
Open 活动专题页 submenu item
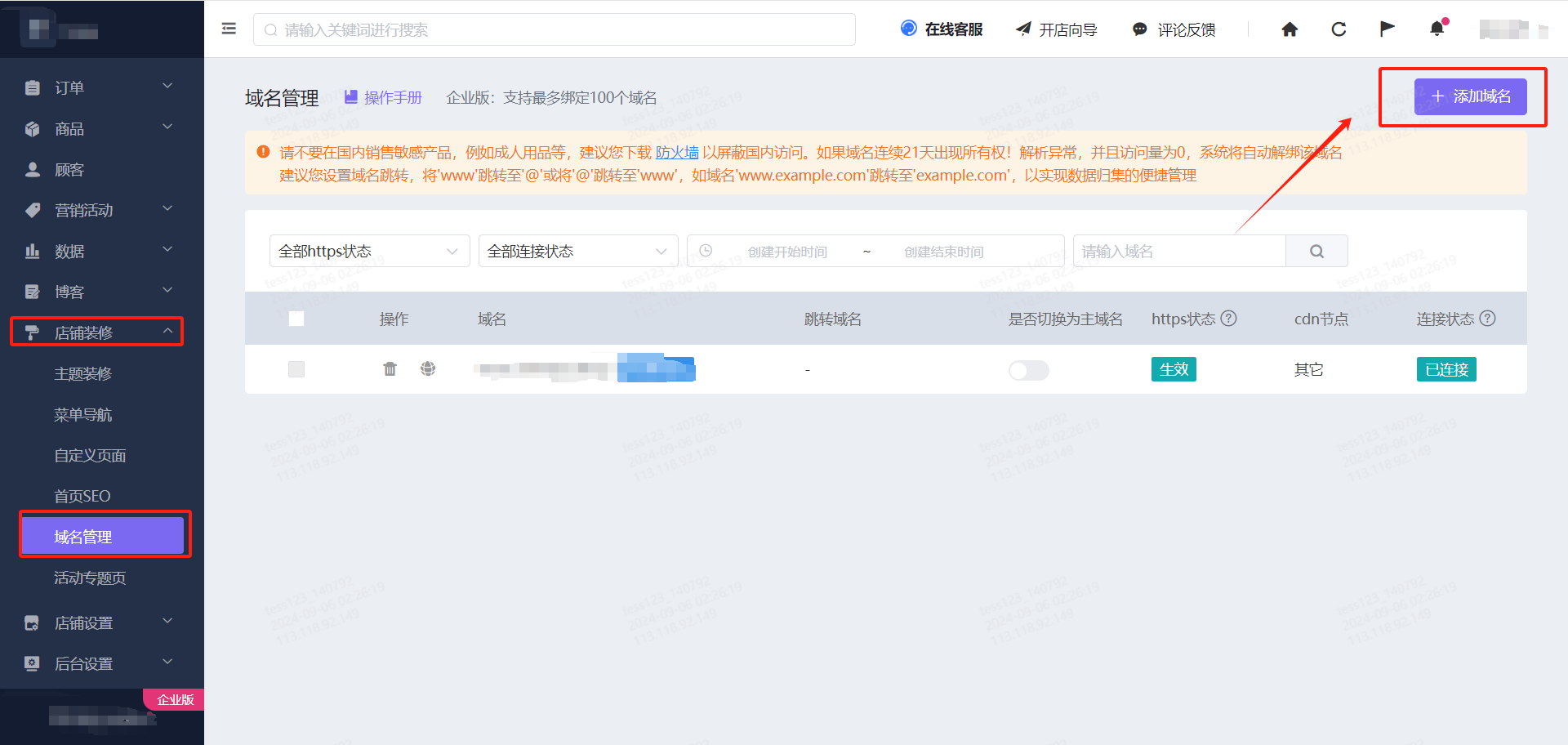90,578
